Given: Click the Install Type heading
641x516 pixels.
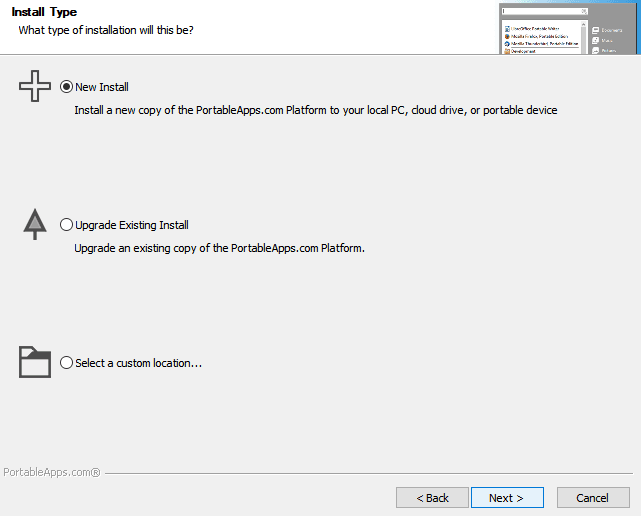Looking at the screenshot, I should [44, 12].
